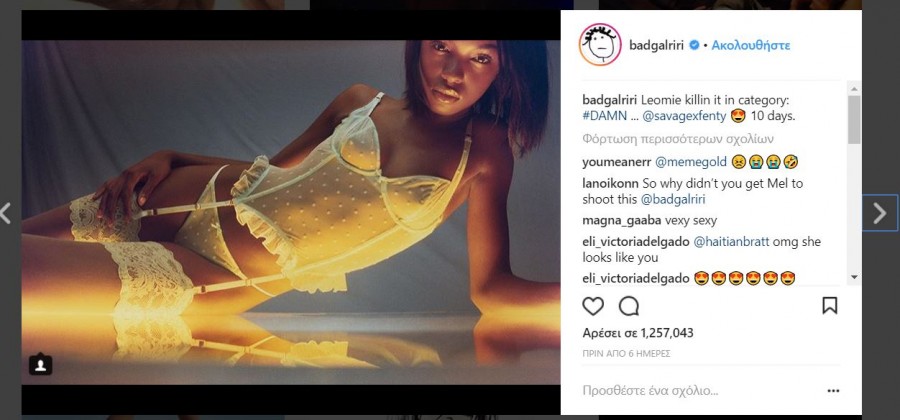Follow badgalriri with Ακολουθήστε button
This screenshot has height=420, width=900.
[751, 45]
